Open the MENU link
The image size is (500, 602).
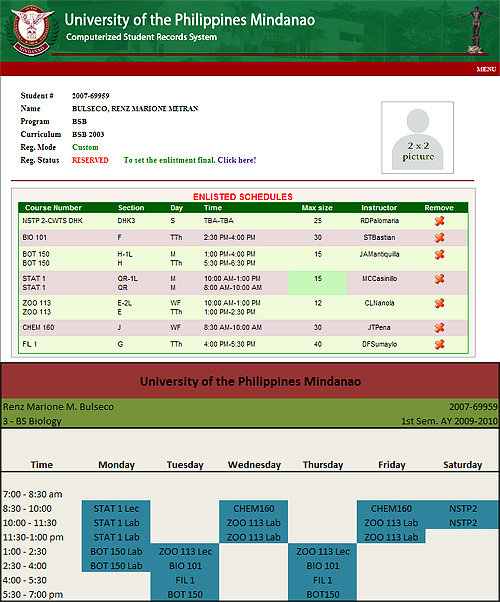point(486,69)
